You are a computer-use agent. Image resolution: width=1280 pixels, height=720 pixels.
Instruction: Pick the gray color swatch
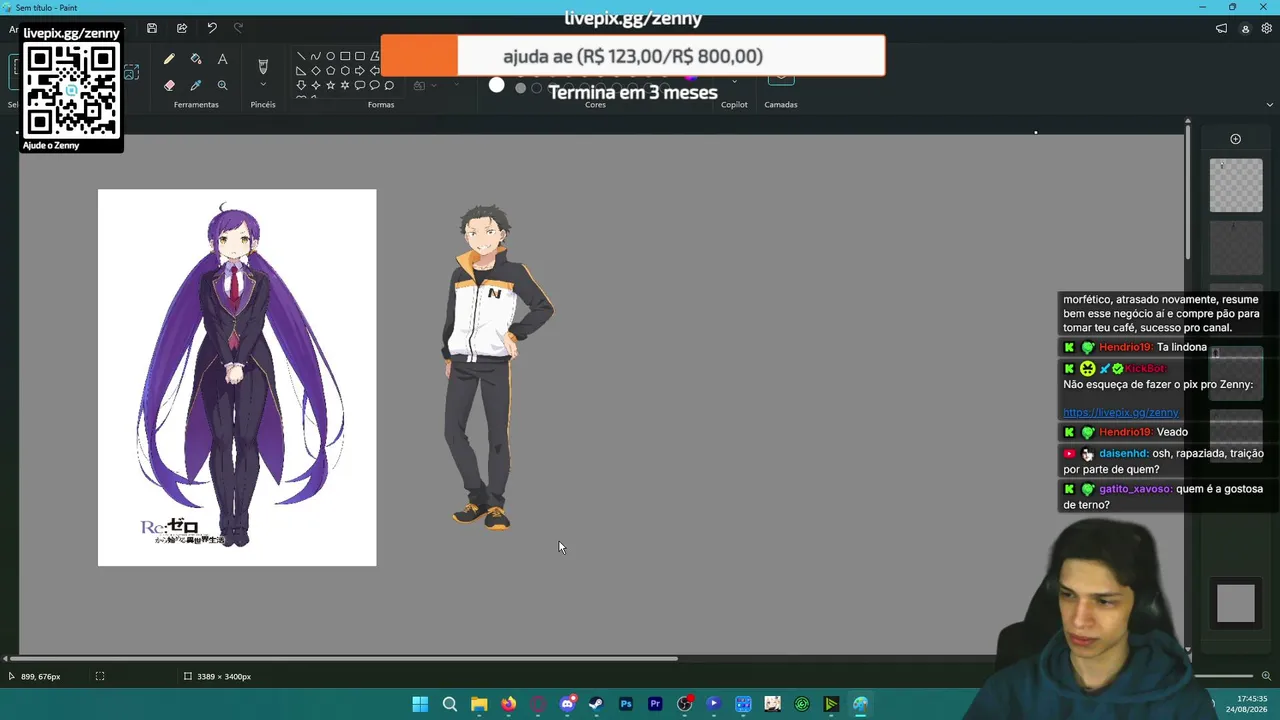pos(520,88)
